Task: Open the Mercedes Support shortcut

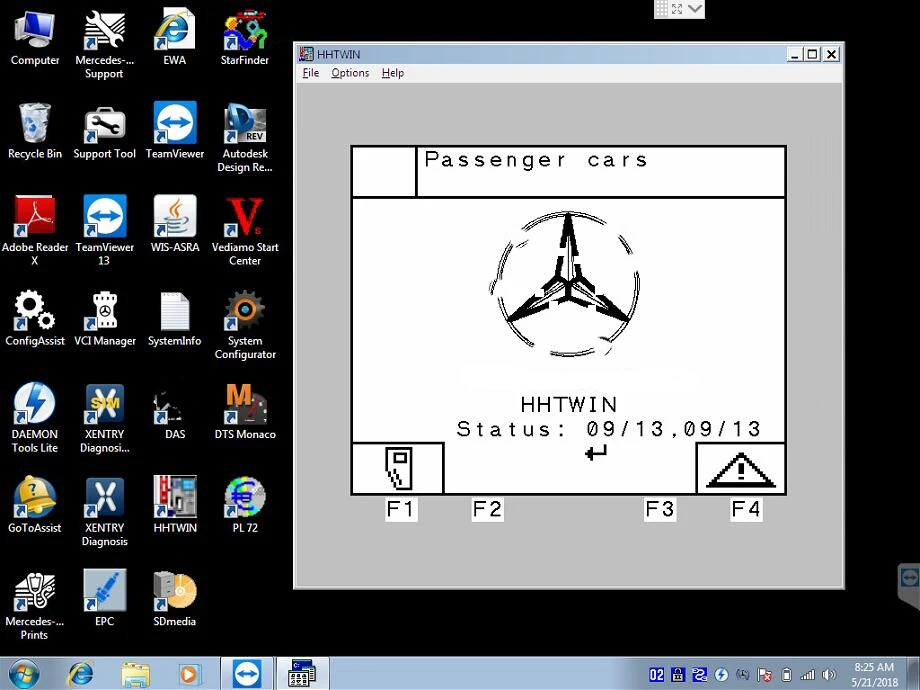Action: [x=104, y=45]
